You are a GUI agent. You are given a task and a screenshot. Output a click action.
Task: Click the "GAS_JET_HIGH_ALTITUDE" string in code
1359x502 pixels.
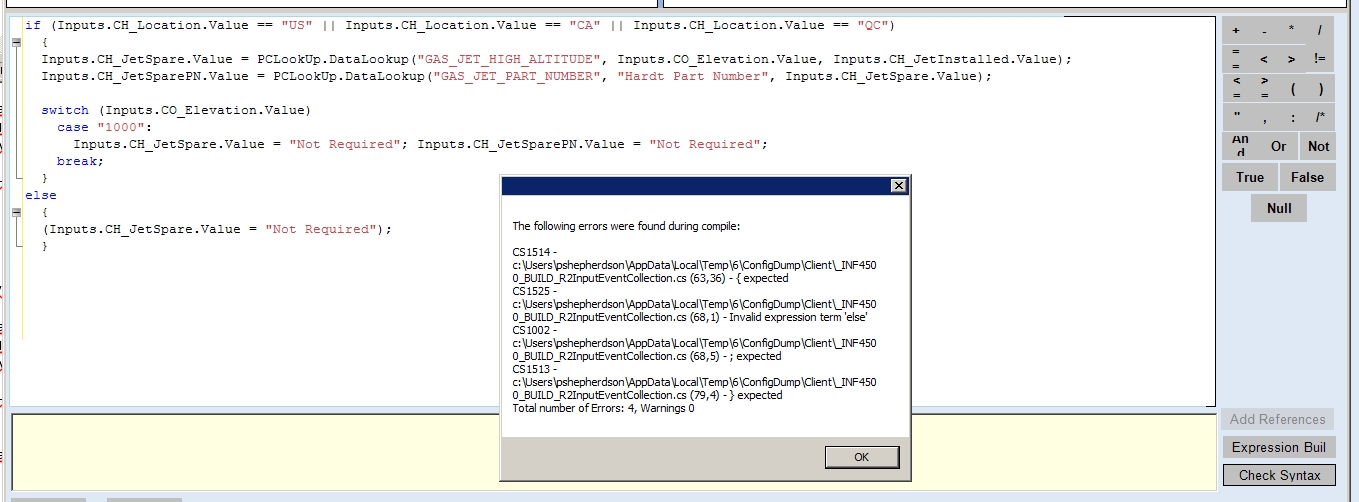click(x=508, y=59)
